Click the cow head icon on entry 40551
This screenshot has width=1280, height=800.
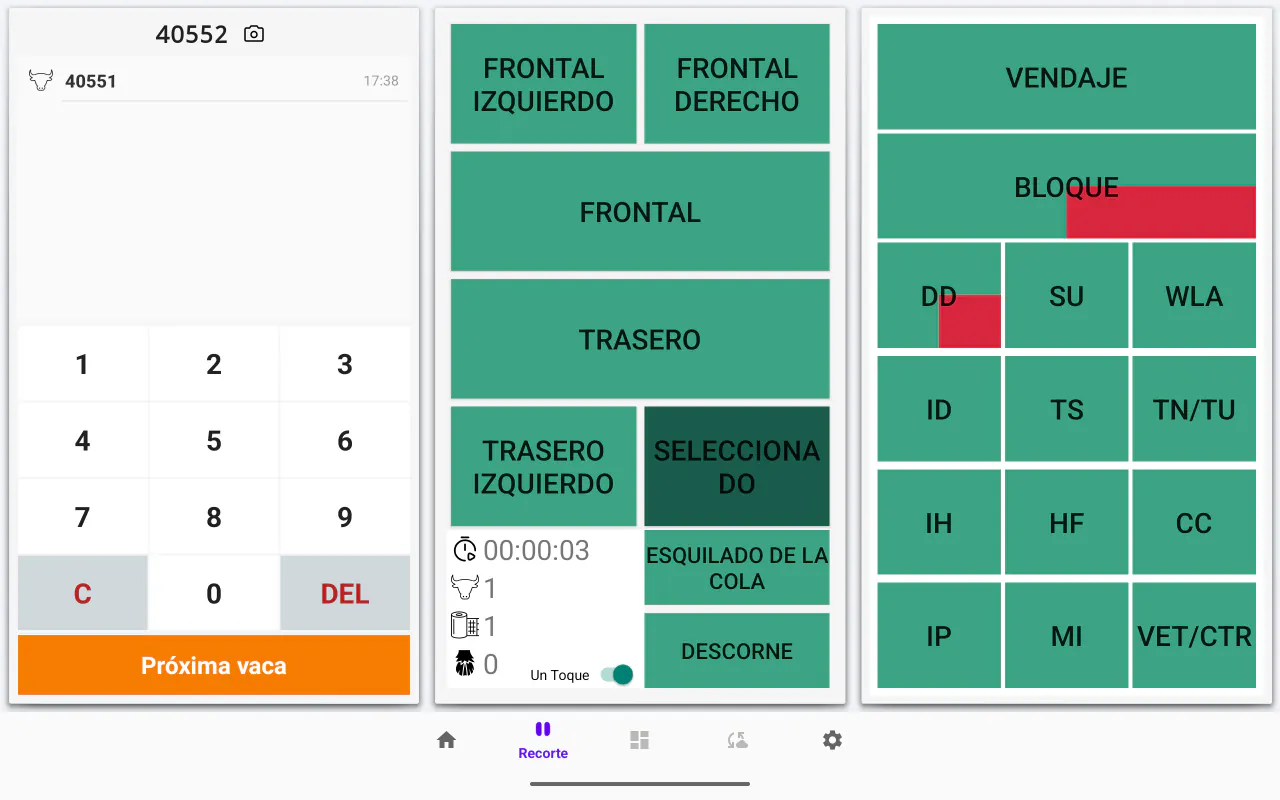coord(41,80)
